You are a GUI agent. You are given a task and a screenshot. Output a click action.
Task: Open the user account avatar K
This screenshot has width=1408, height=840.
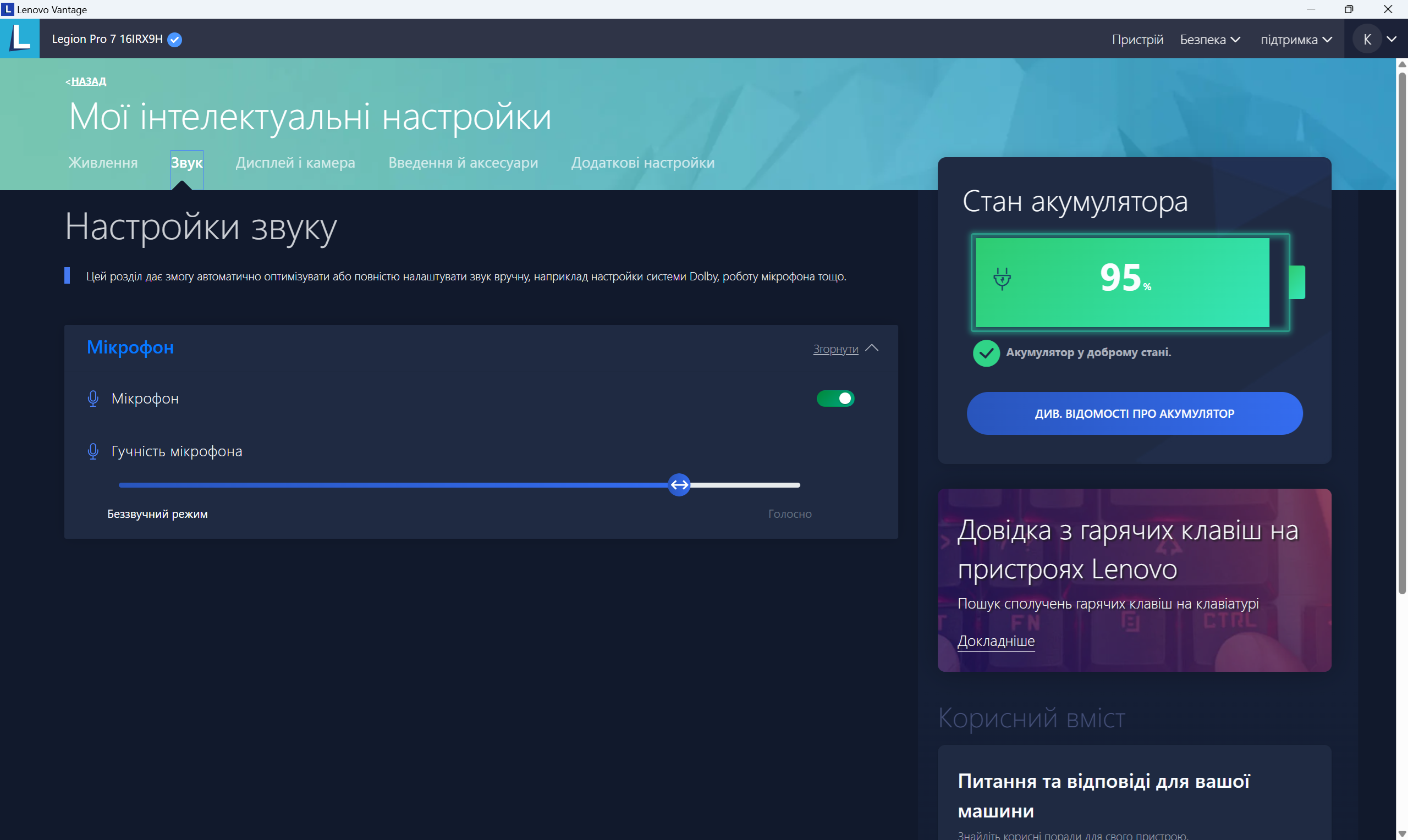click(1367, 38)
